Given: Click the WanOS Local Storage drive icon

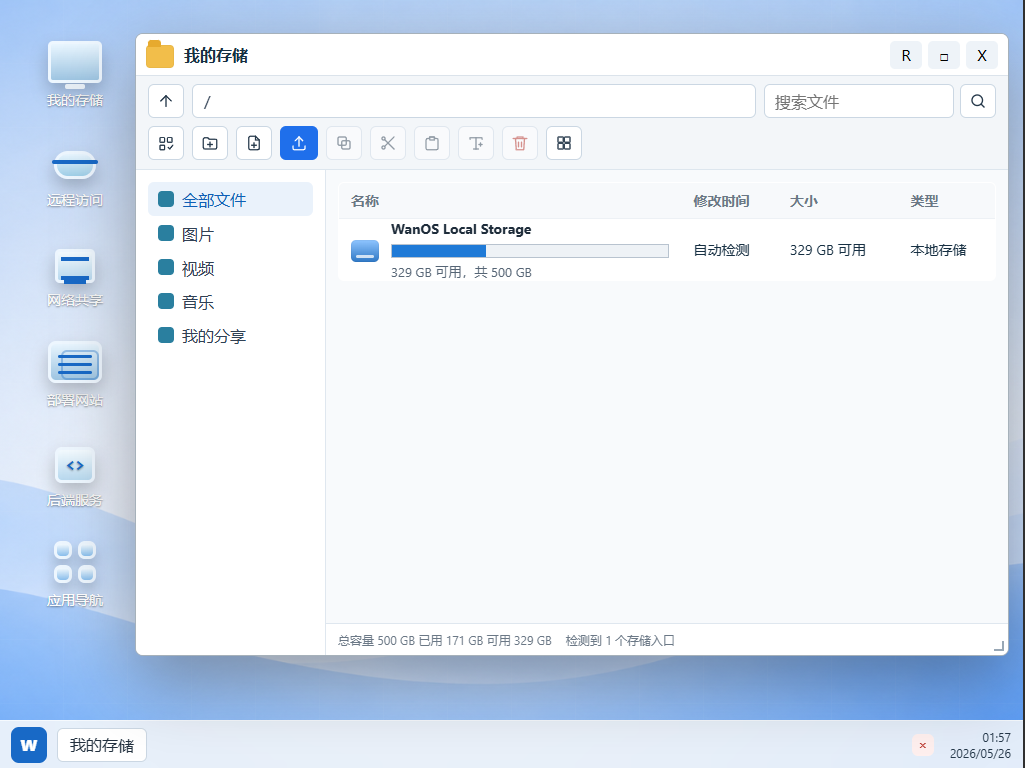Looking at the screenshot, I should (365, 251).
